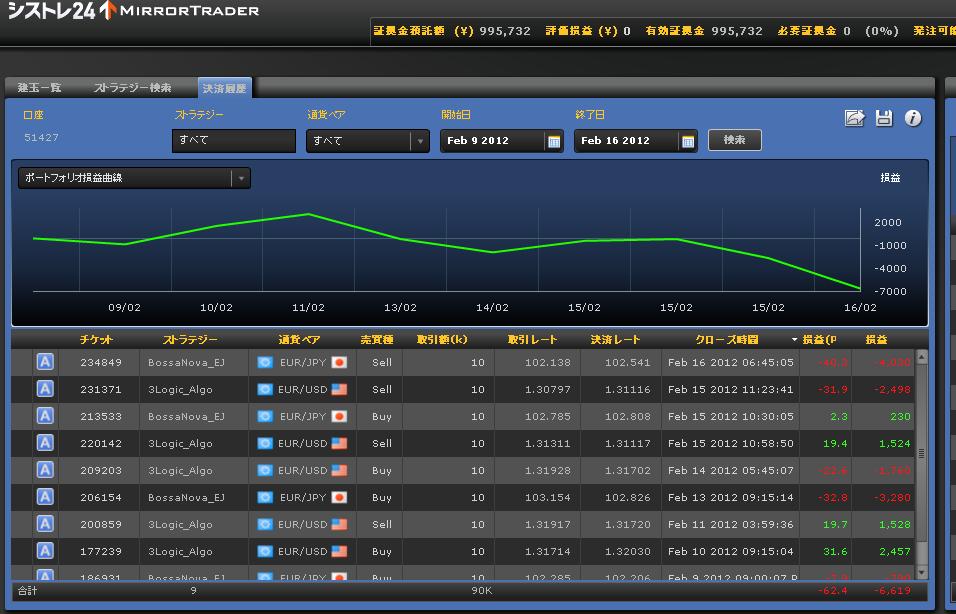Viewport: 956px width, 614px height.
Task: Click the ストラテジー filter input field
Action: [233, 141]
